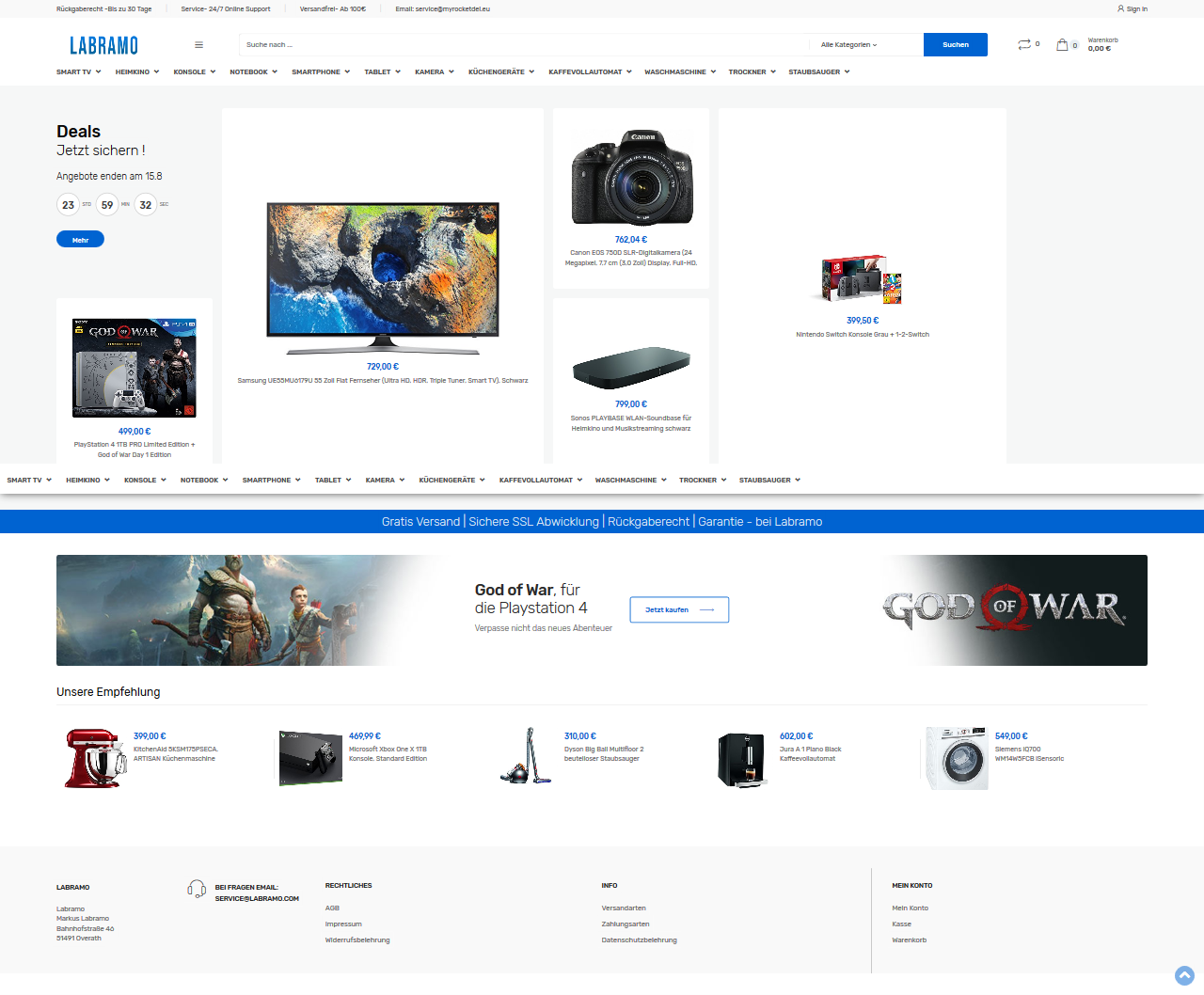Open the Warenkorb footer link

pos(909,940)
